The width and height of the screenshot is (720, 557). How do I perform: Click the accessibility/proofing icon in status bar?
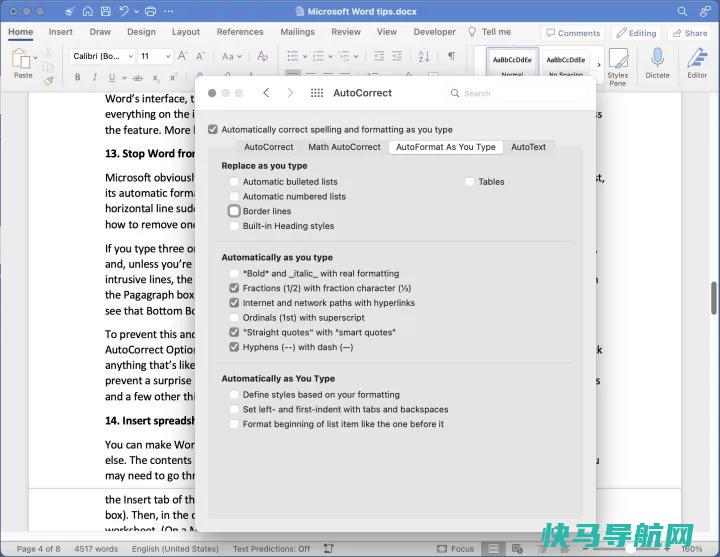coord(329,549)
